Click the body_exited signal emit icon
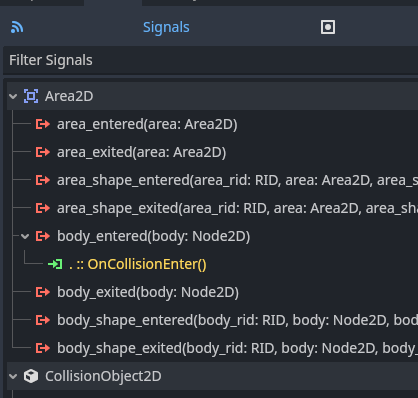The height and width of the screenshot is (398, 418). click(43, 292)
